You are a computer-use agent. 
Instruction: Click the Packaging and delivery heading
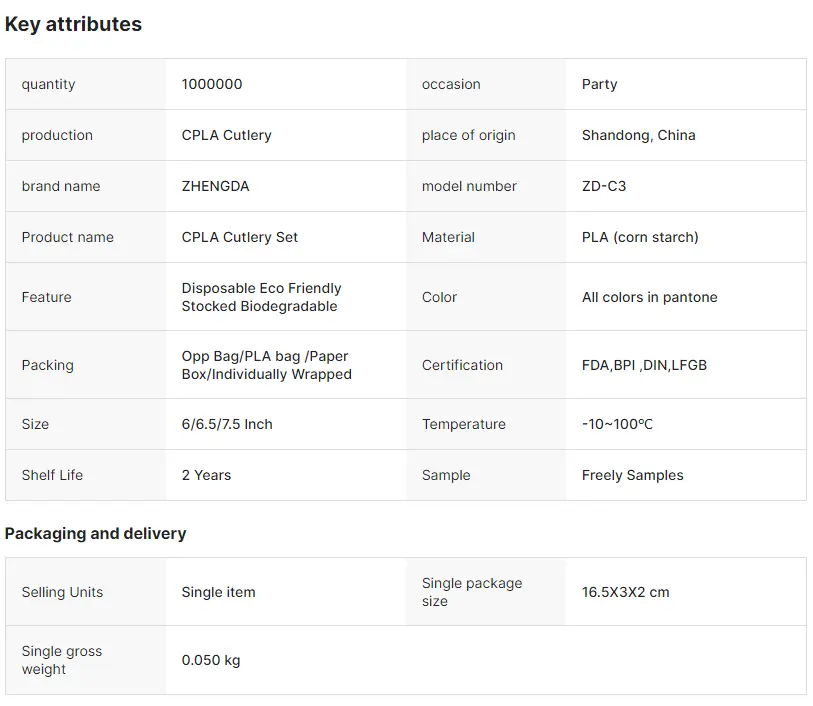(95, 534)
